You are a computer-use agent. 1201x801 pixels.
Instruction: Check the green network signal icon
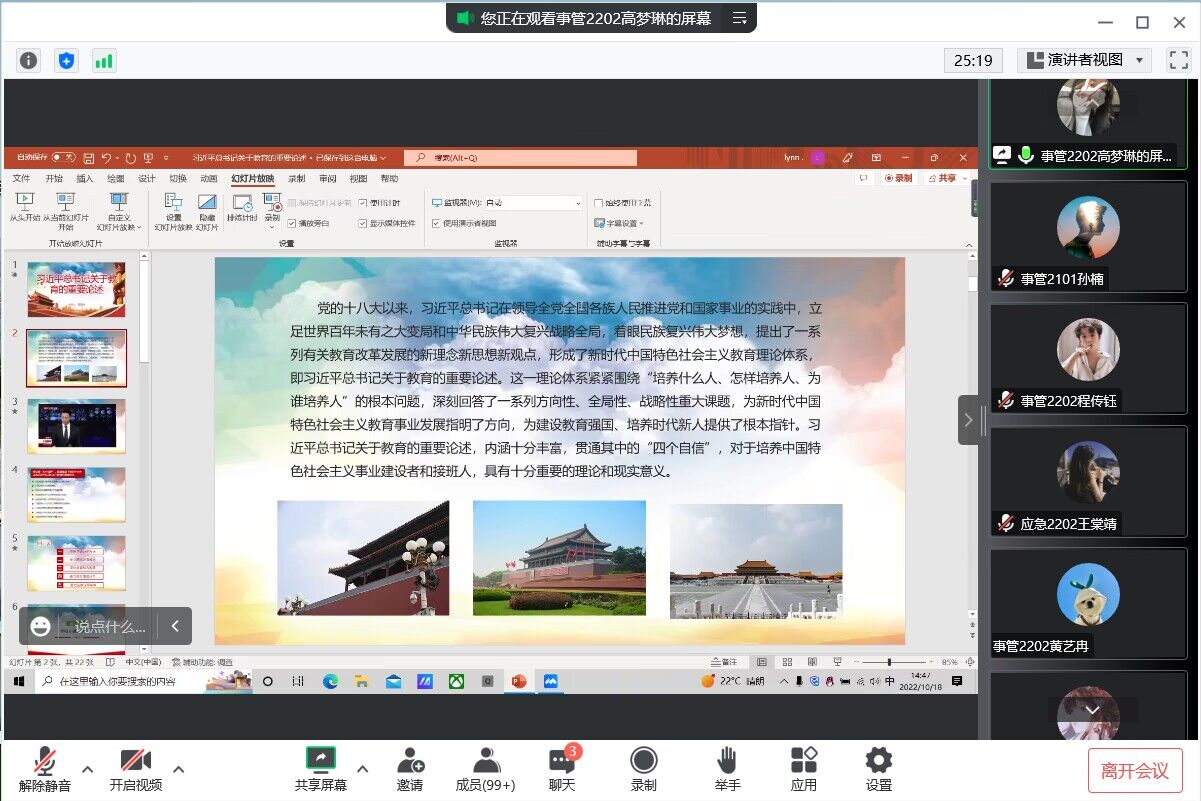coord(104,61)
